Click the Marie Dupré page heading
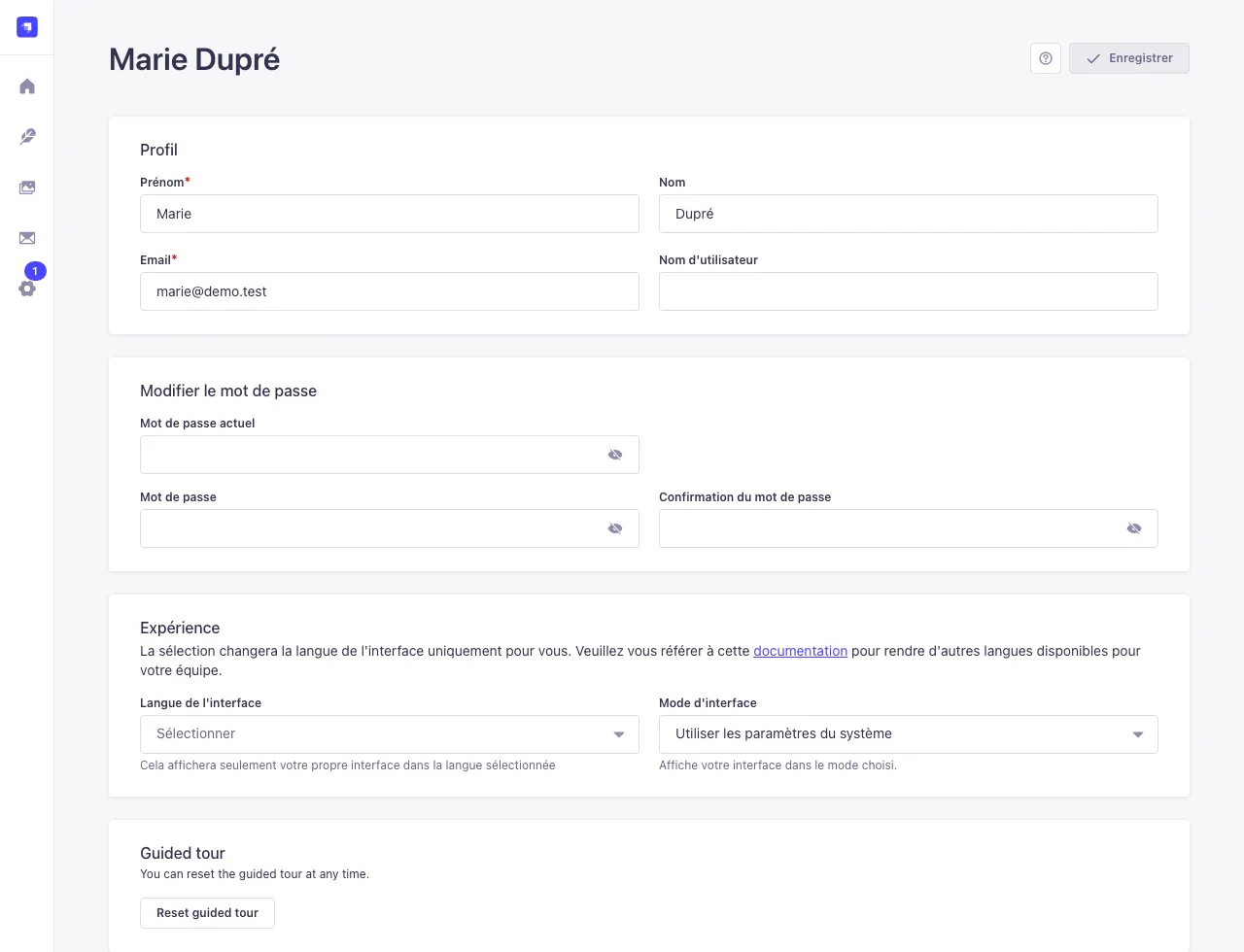This screenshot has height=952, width=1244. coord(194,59)
